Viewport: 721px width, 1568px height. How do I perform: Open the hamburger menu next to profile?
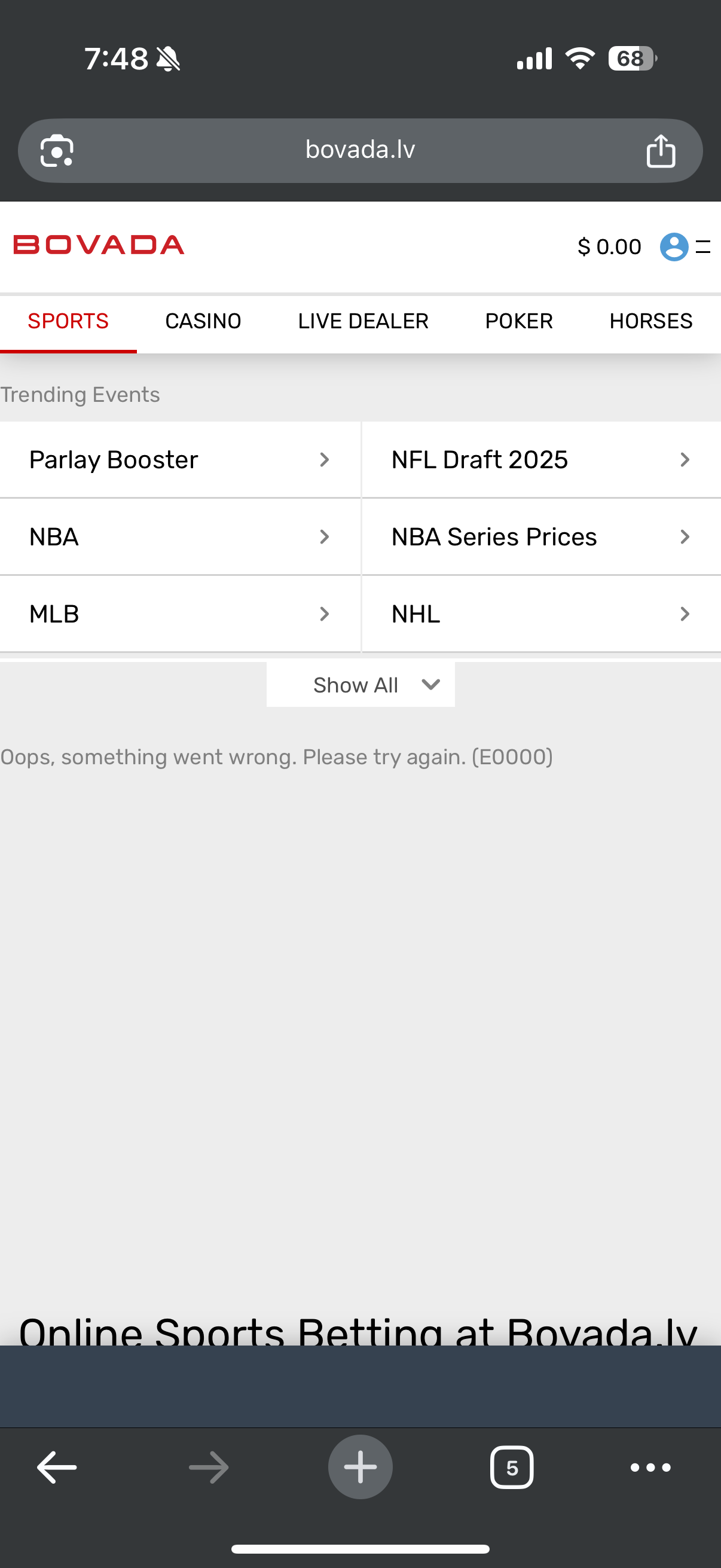click(x=703, y=246)
